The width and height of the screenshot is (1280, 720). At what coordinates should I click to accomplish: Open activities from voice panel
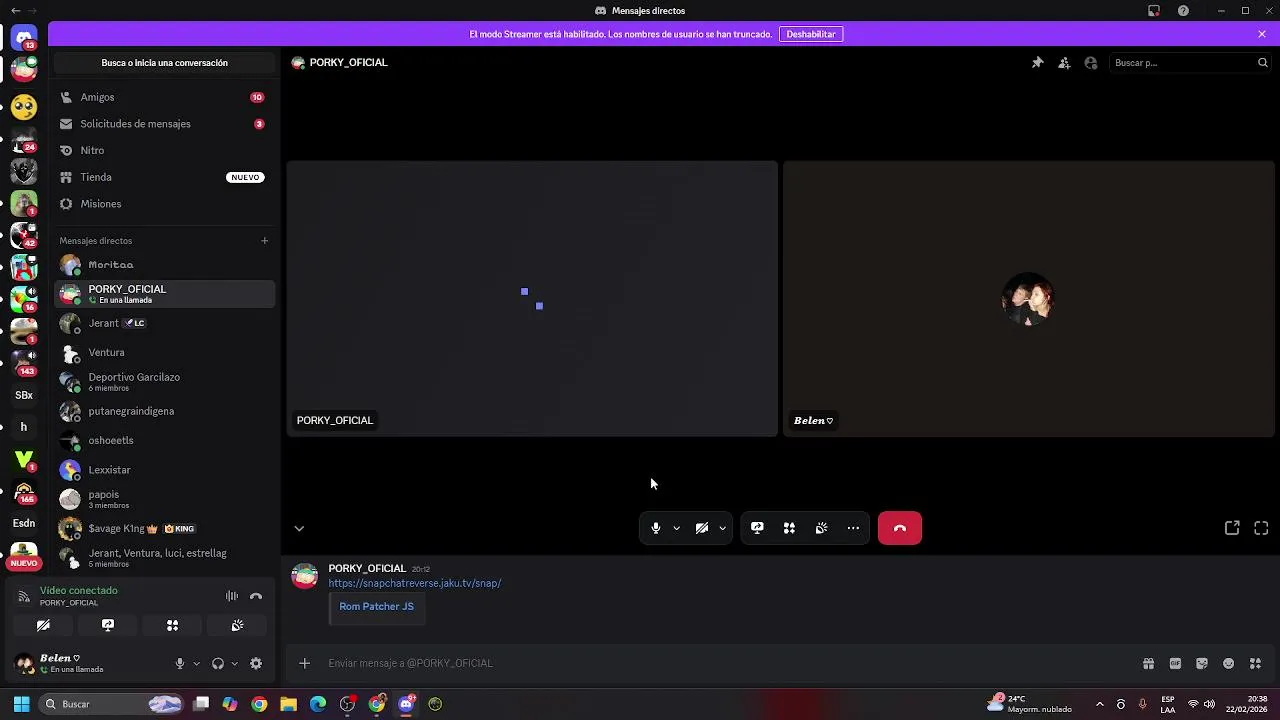pos(172,626)
